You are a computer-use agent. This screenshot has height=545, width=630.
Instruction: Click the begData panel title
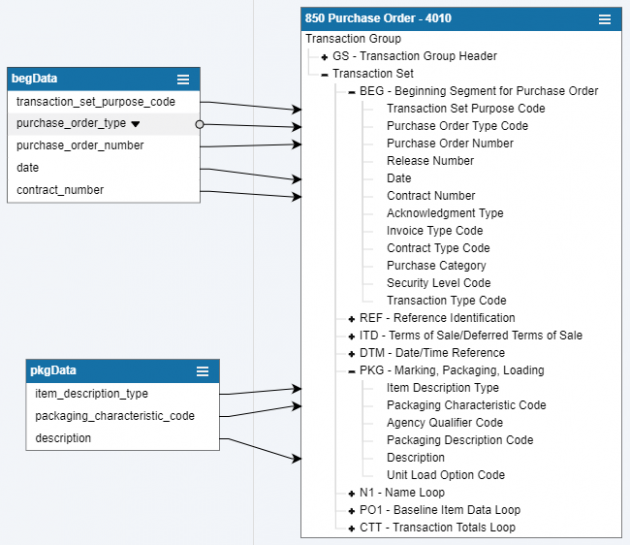point(34,78)
